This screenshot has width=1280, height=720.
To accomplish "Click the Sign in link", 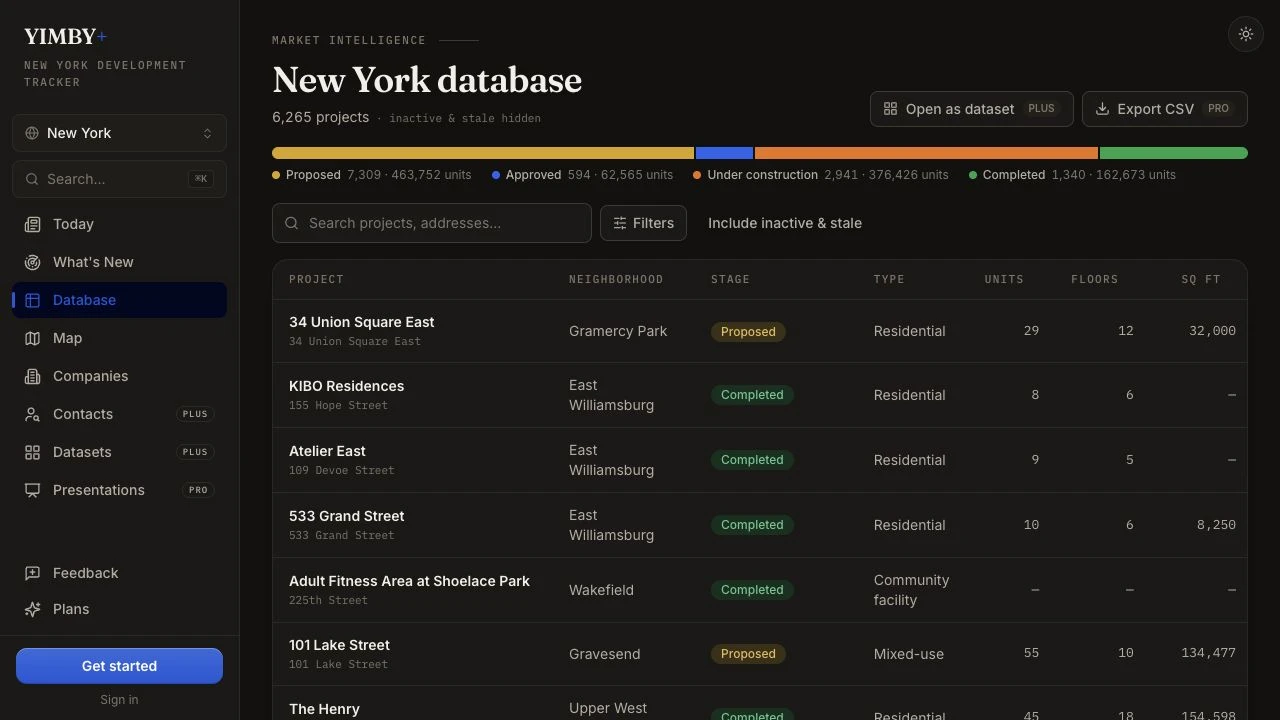I will click(119, 700).
